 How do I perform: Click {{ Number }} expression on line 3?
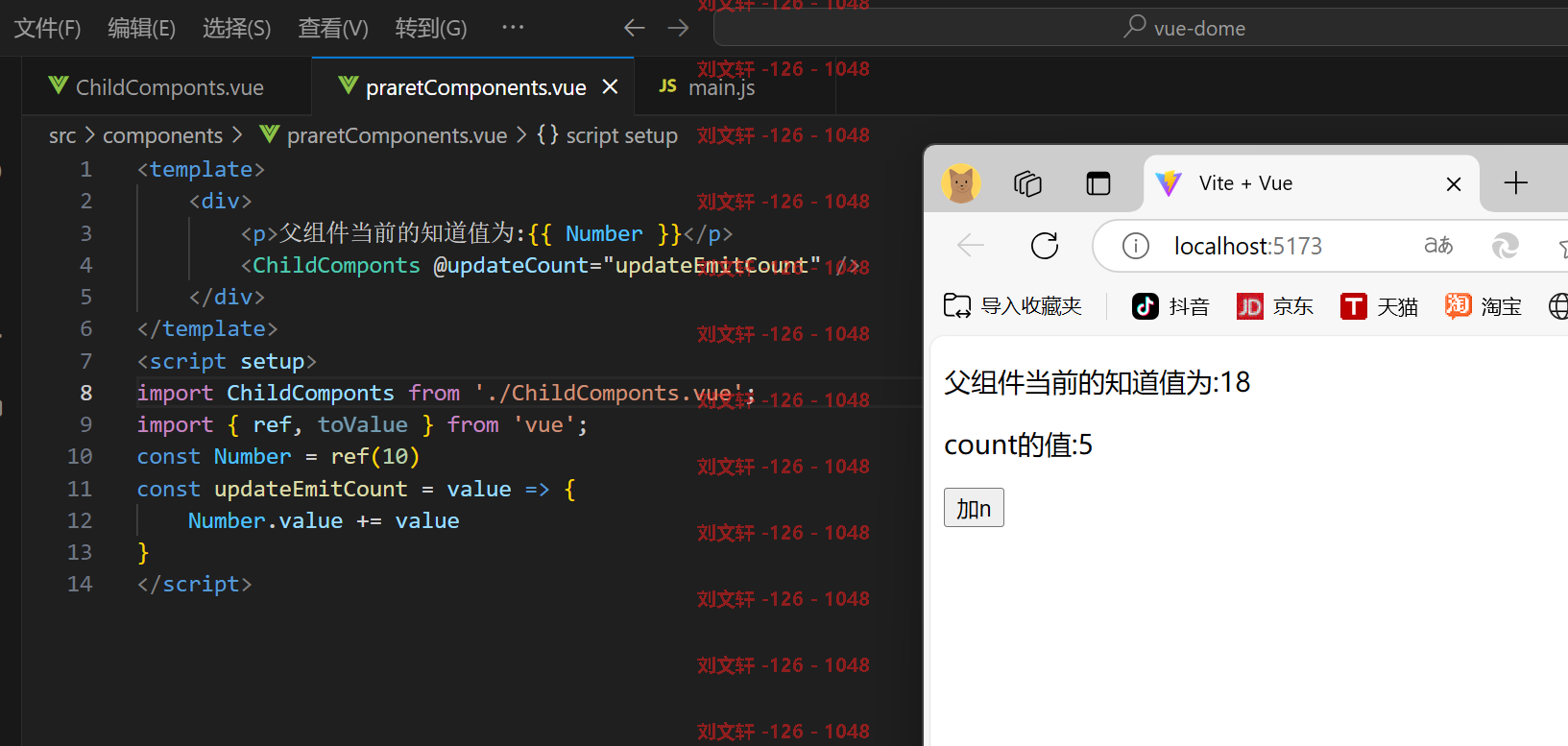click(604, 233)
